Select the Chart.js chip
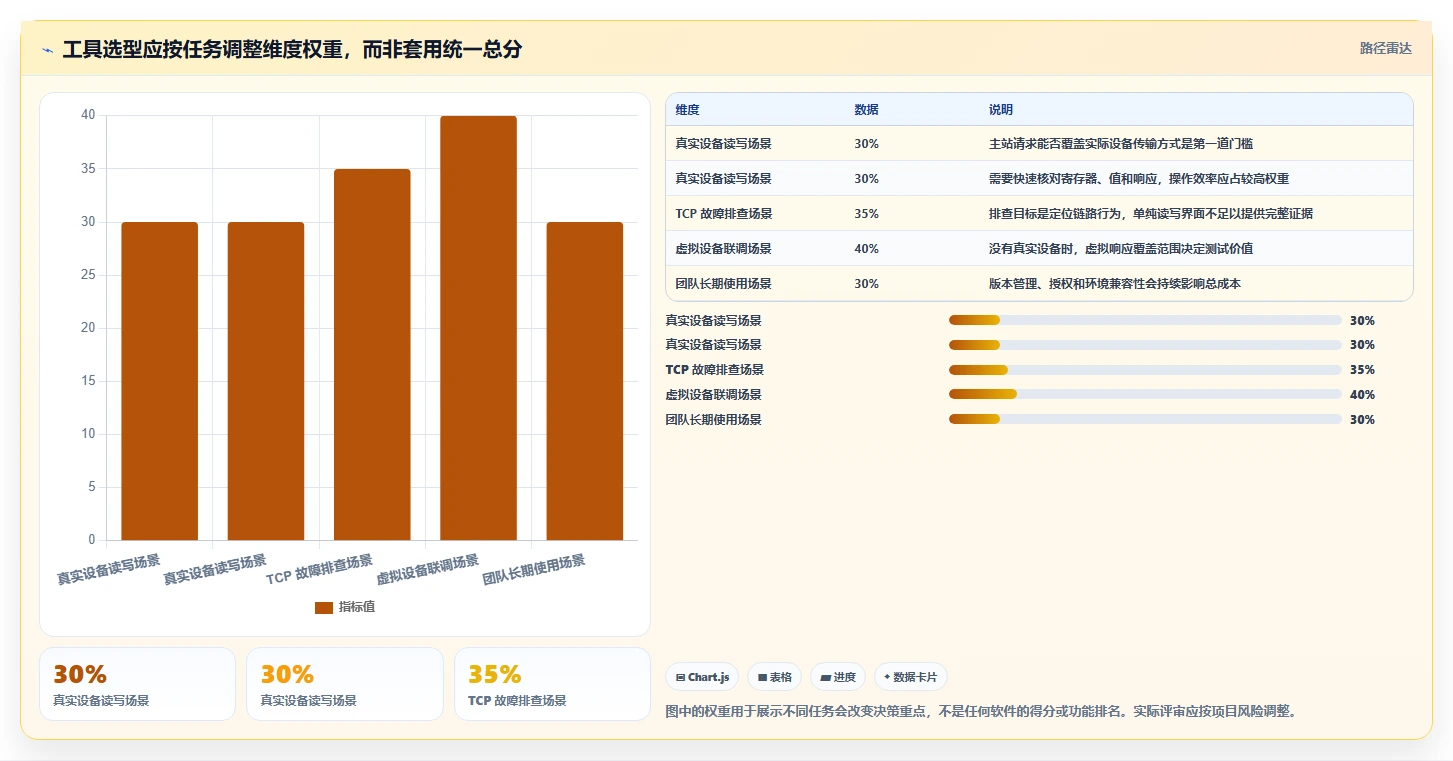Screen dimensions: 1453x761 pos(702,677)
